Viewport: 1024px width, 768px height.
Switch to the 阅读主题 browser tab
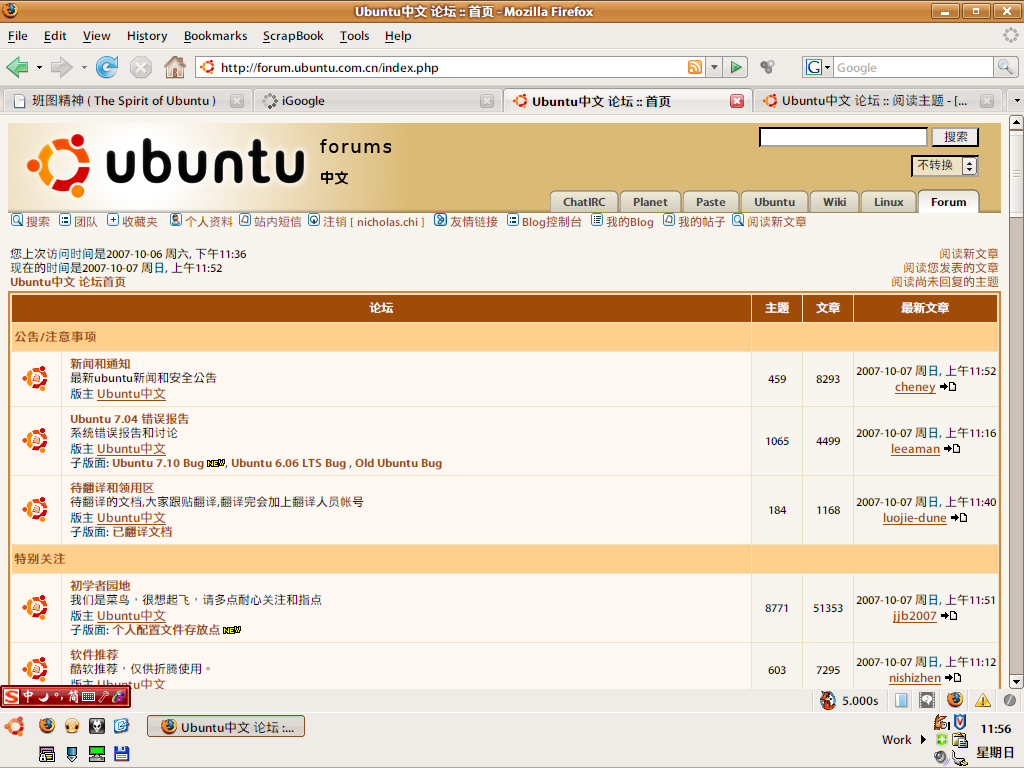coord(878,101)
